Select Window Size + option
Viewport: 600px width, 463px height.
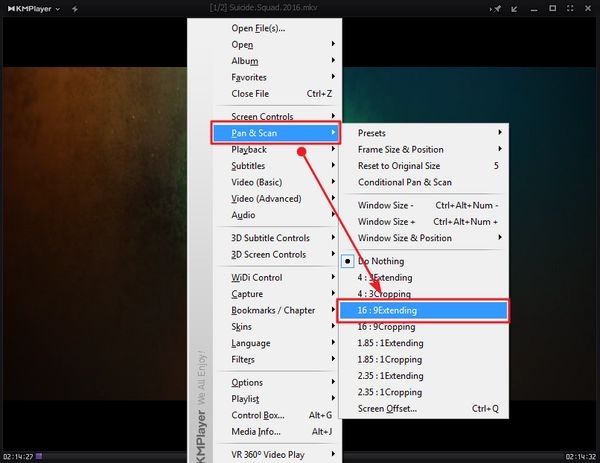click(424, 222)
